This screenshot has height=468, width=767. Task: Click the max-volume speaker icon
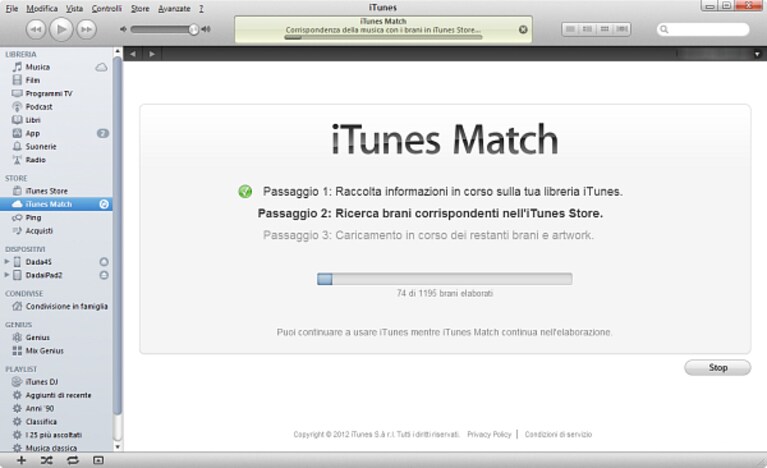point(206,29)
